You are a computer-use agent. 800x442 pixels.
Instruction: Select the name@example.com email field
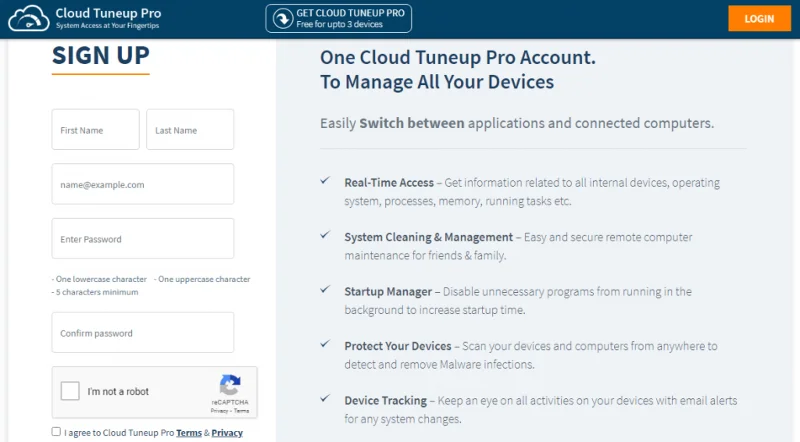tap(143, 184)
